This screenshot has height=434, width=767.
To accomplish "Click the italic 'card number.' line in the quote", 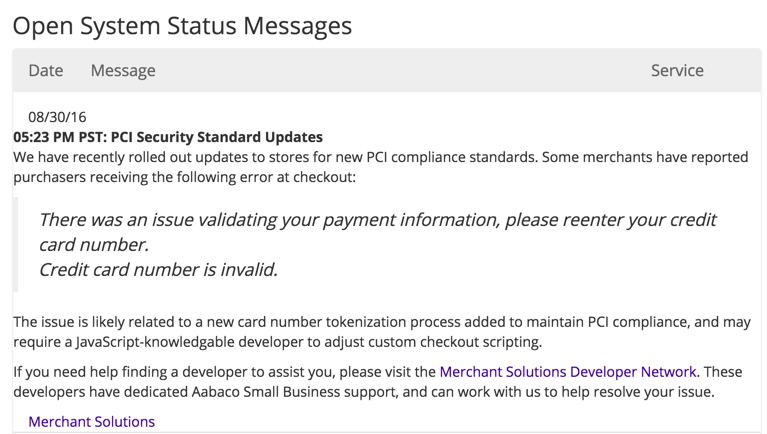I will tap(94, 245).
